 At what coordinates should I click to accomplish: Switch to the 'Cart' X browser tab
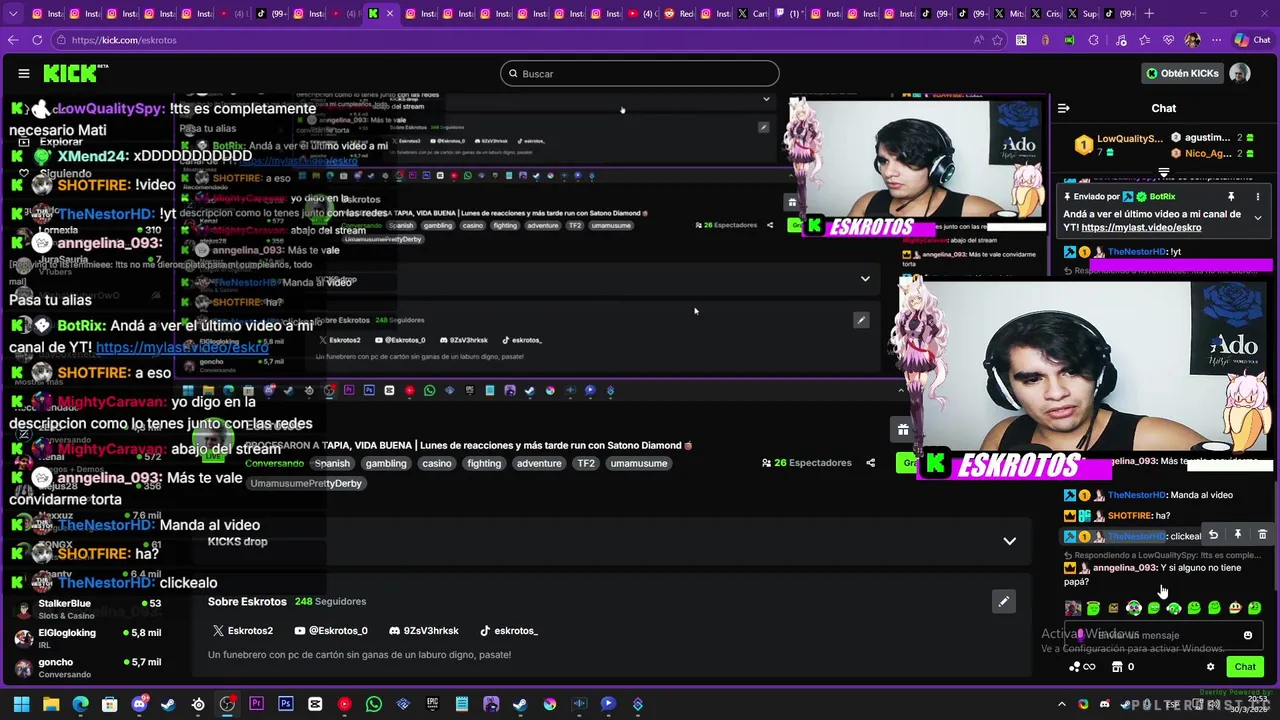[751, 14]
